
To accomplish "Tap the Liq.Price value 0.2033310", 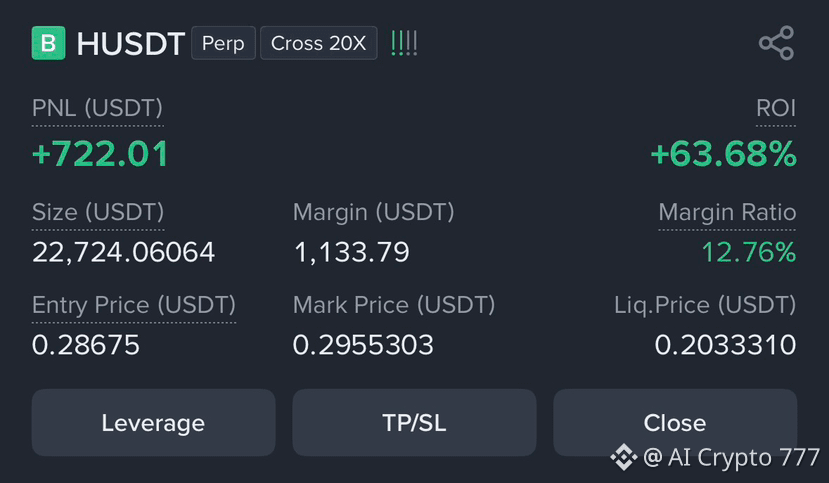I will 725,345.
